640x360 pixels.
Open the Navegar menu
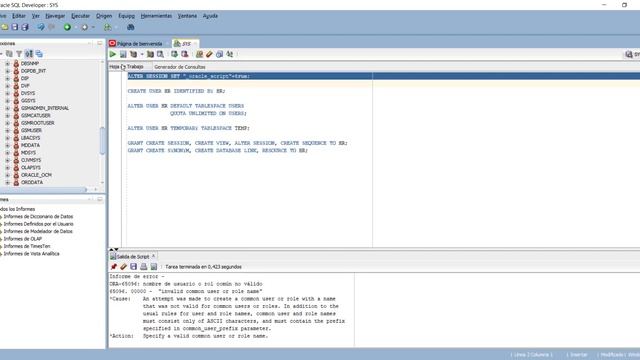pyautogui.click(x=55, y=16)
